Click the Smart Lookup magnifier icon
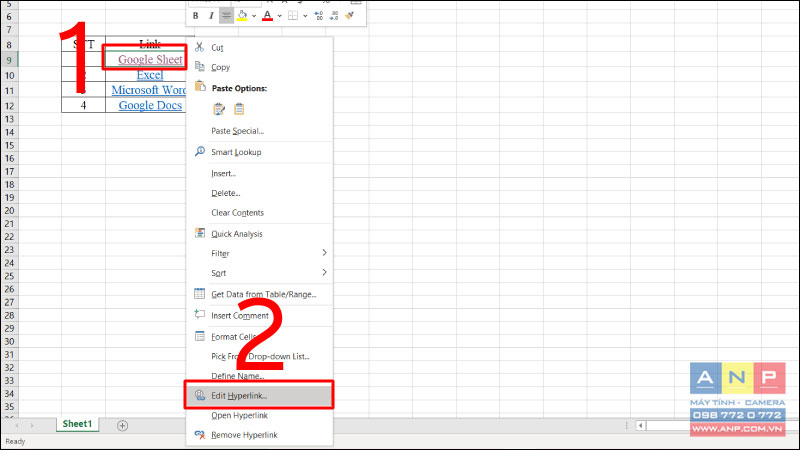The width and height of the screenshot is (800, 450). tap(199, 152)
